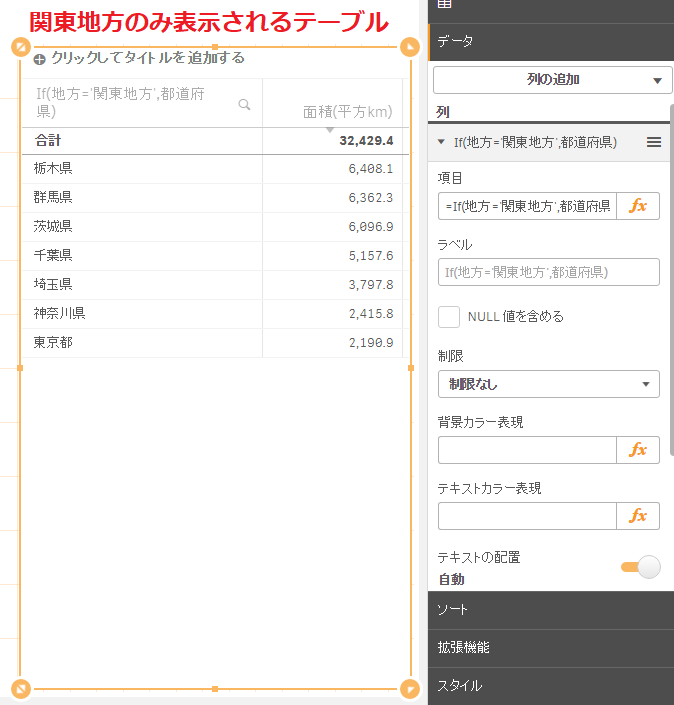The image size is (674, 705).
Task: Toggle the テキストの配置 auto switch
Action: [640, 567]
